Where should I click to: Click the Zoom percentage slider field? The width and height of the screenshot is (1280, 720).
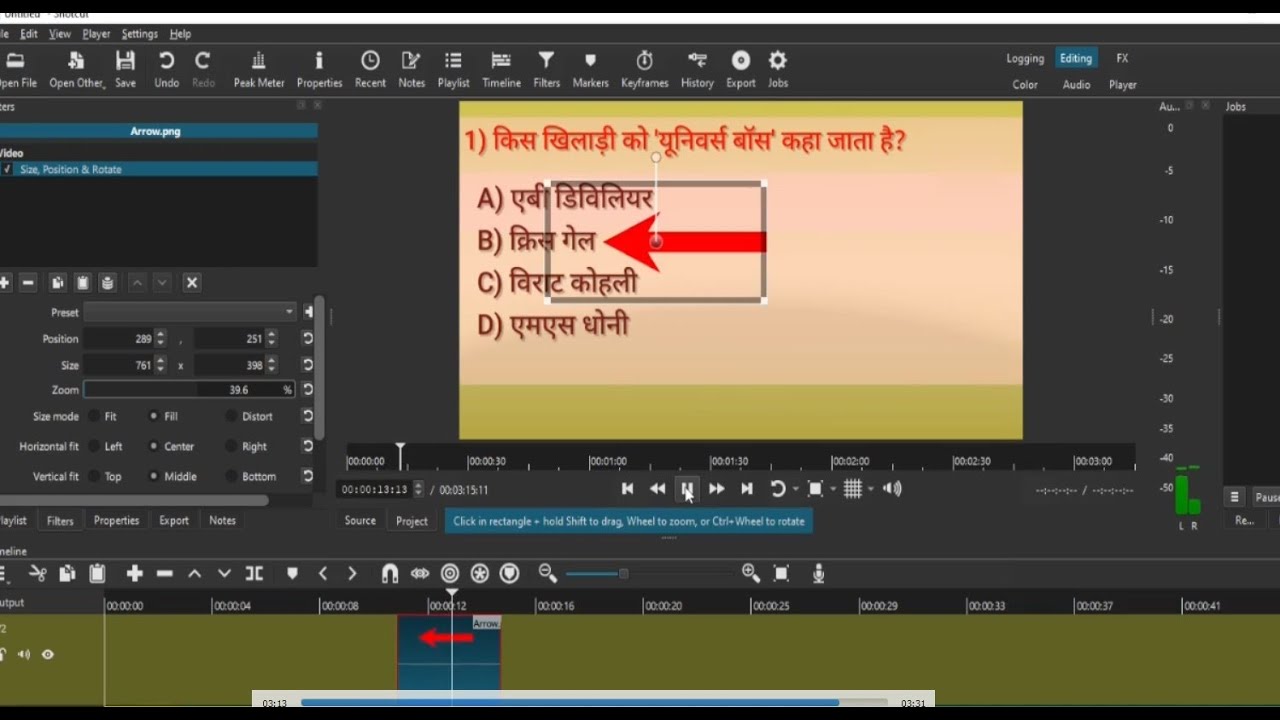(189, 390)
